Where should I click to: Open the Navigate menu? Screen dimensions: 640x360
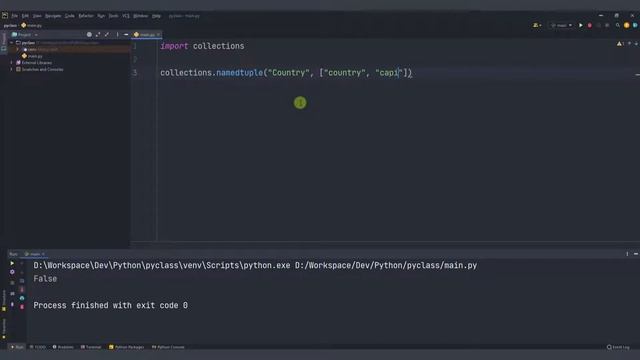click(53, 16)
